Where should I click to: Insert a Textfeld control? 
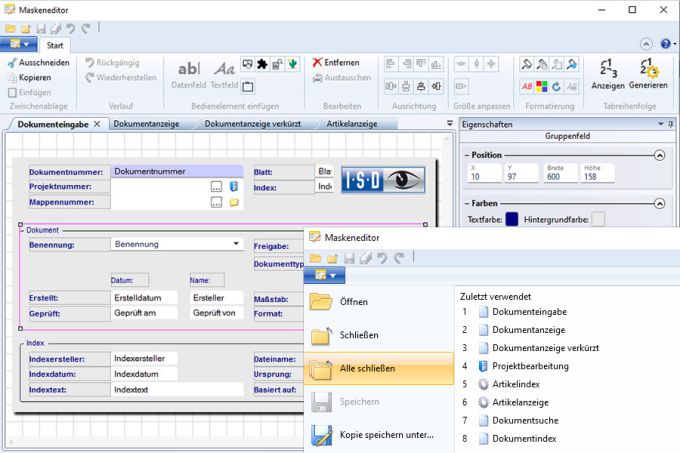click(x=224, y=70)
